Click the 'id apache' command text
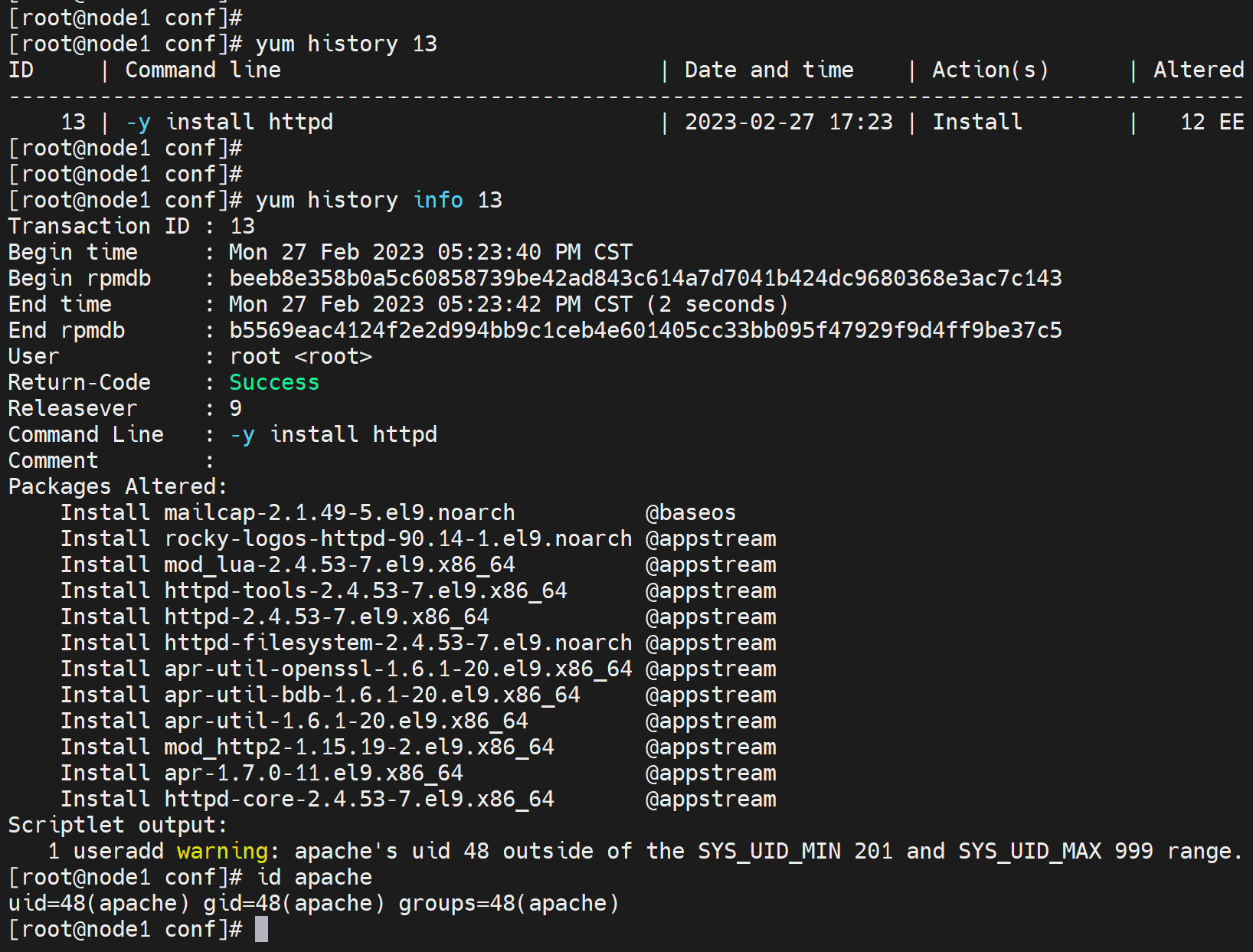 tap(314, 877)
